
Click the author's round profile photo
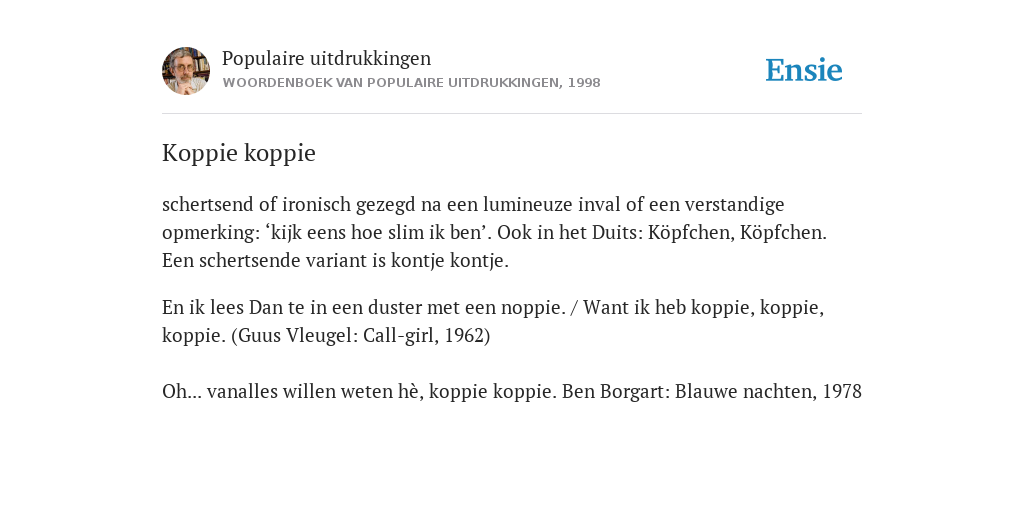click(186, 71)
